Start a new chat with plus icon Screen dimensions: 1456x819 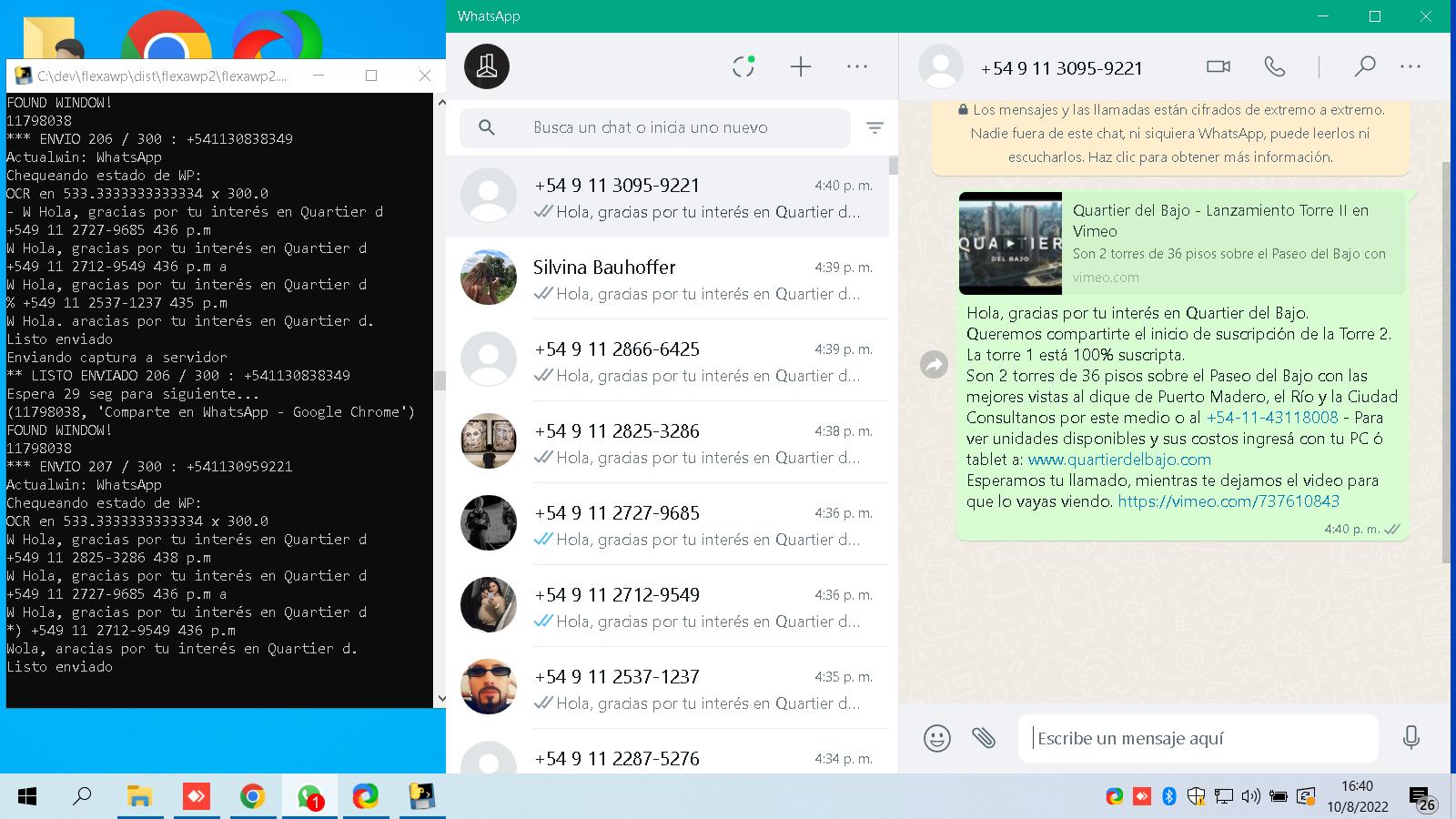(x=800, y=66)
